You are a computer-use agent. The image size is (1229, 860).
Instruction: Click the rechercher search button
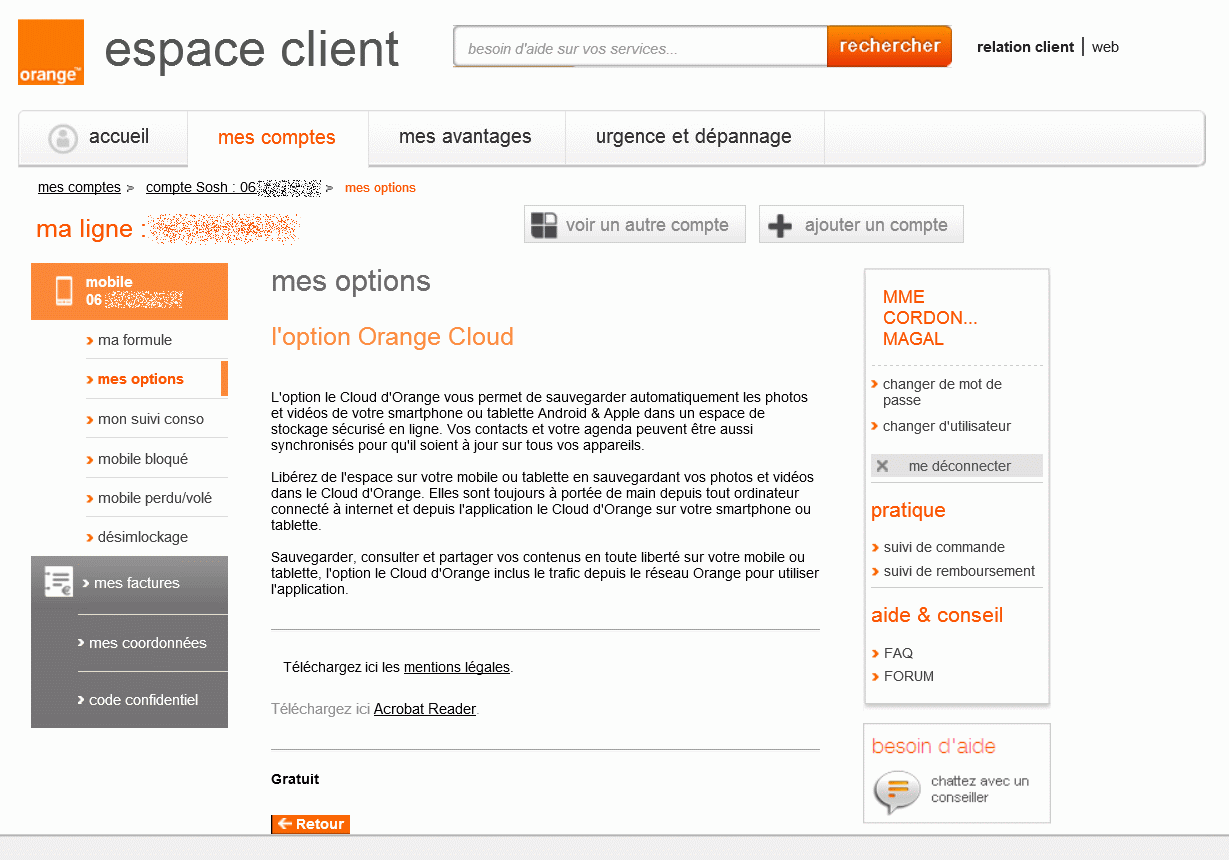889,46
